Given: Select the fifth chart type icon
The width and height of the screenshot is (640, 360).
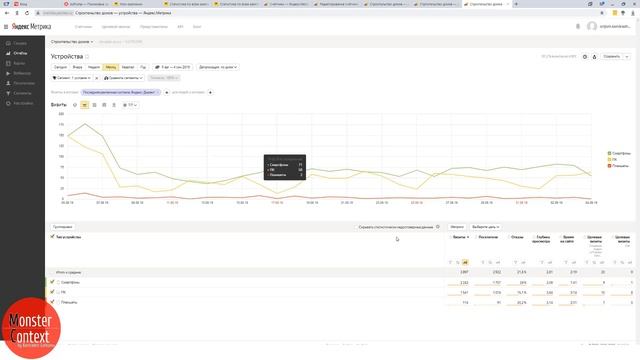Looking at the screenshot, I should point(114,105).
